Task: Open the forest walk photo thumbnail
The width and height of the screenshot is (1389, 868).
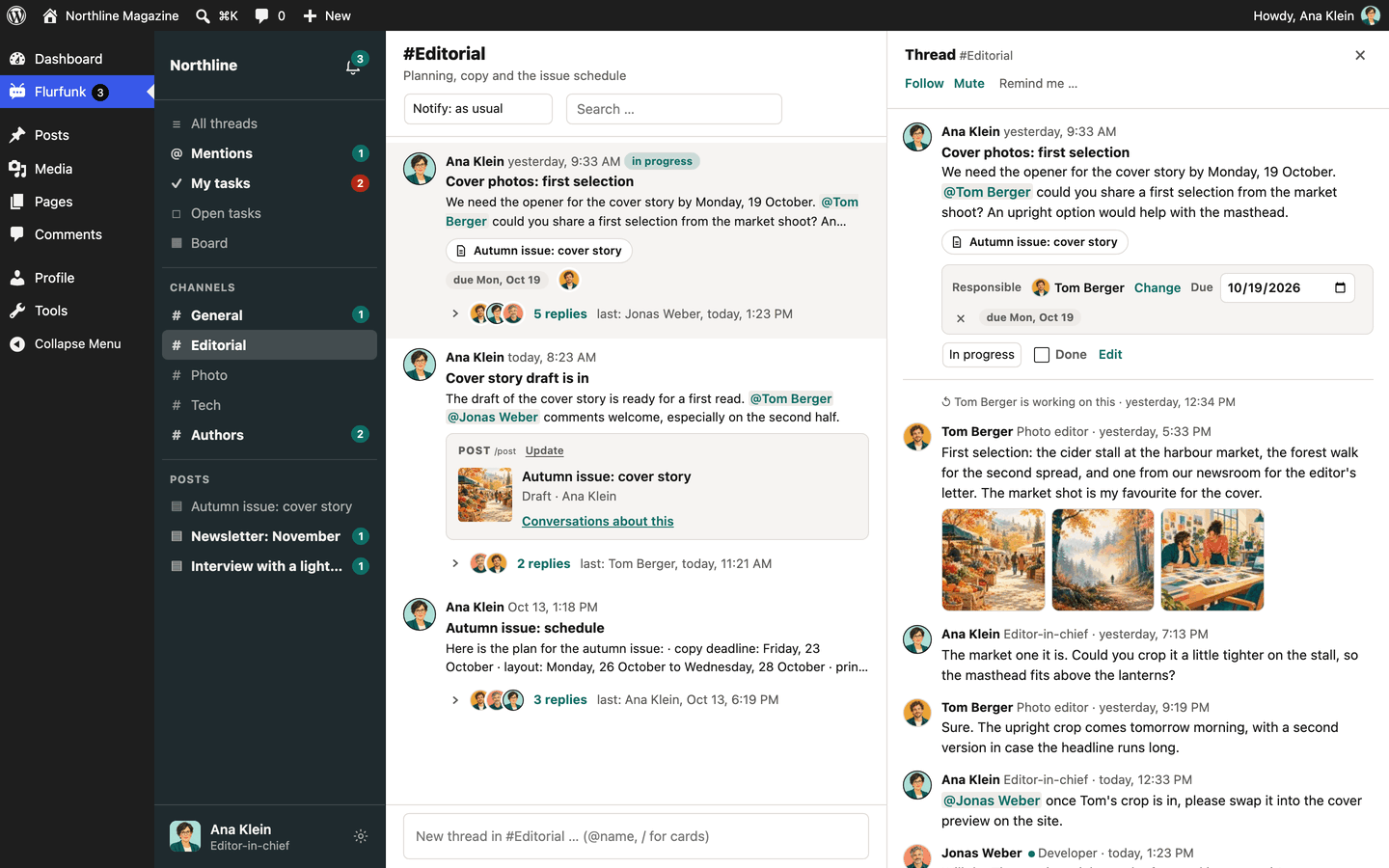Action: tap(1103, 559)
